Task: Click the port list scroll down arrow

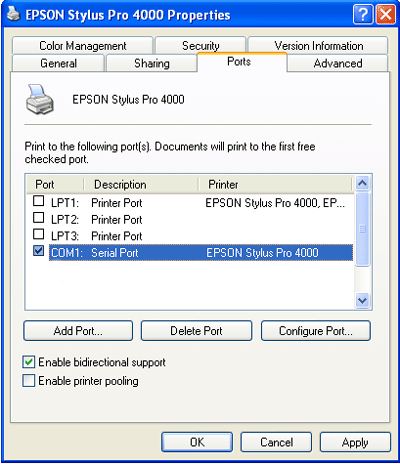Action: pyautogui.click(x=362, y=300)
